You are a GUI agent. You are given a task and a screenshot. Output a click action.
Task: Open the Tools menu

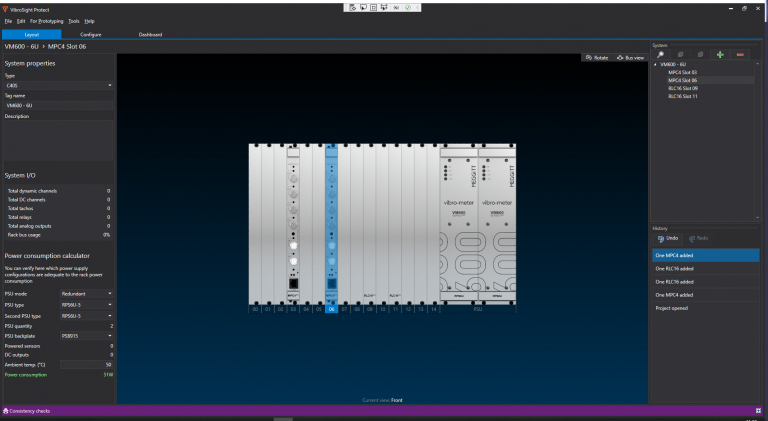[x=74, y=21]
